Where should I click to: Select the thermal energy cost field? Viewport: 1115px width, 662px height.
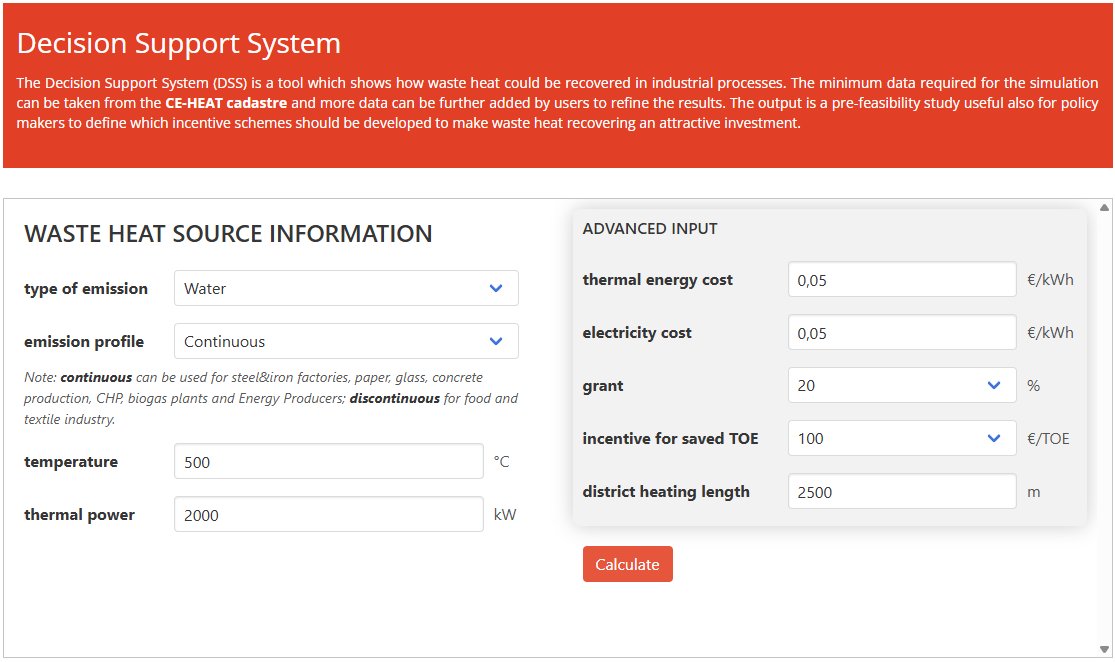tap(900, 279)
